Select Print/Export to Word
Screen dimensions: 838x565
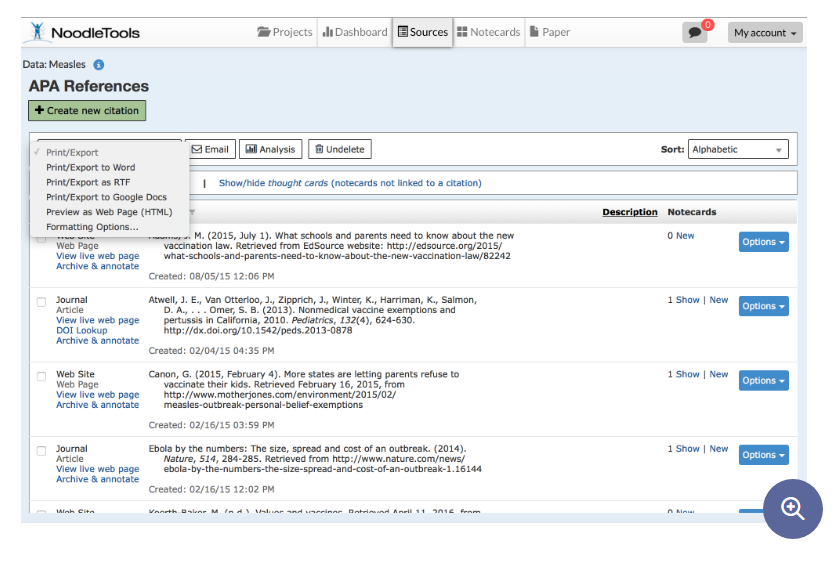90,167
